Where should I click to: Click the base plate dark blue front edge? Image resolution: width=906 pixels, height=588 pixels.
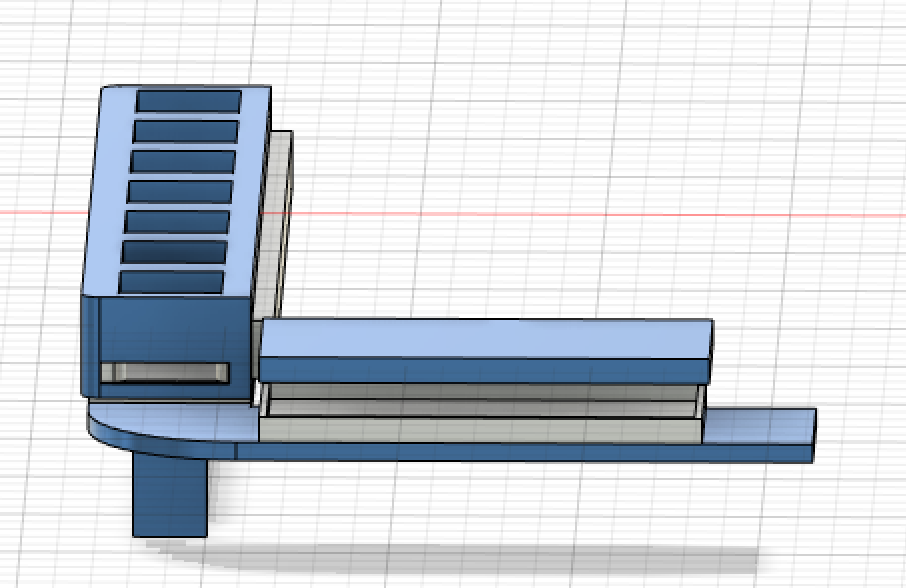tap(523, 453)
